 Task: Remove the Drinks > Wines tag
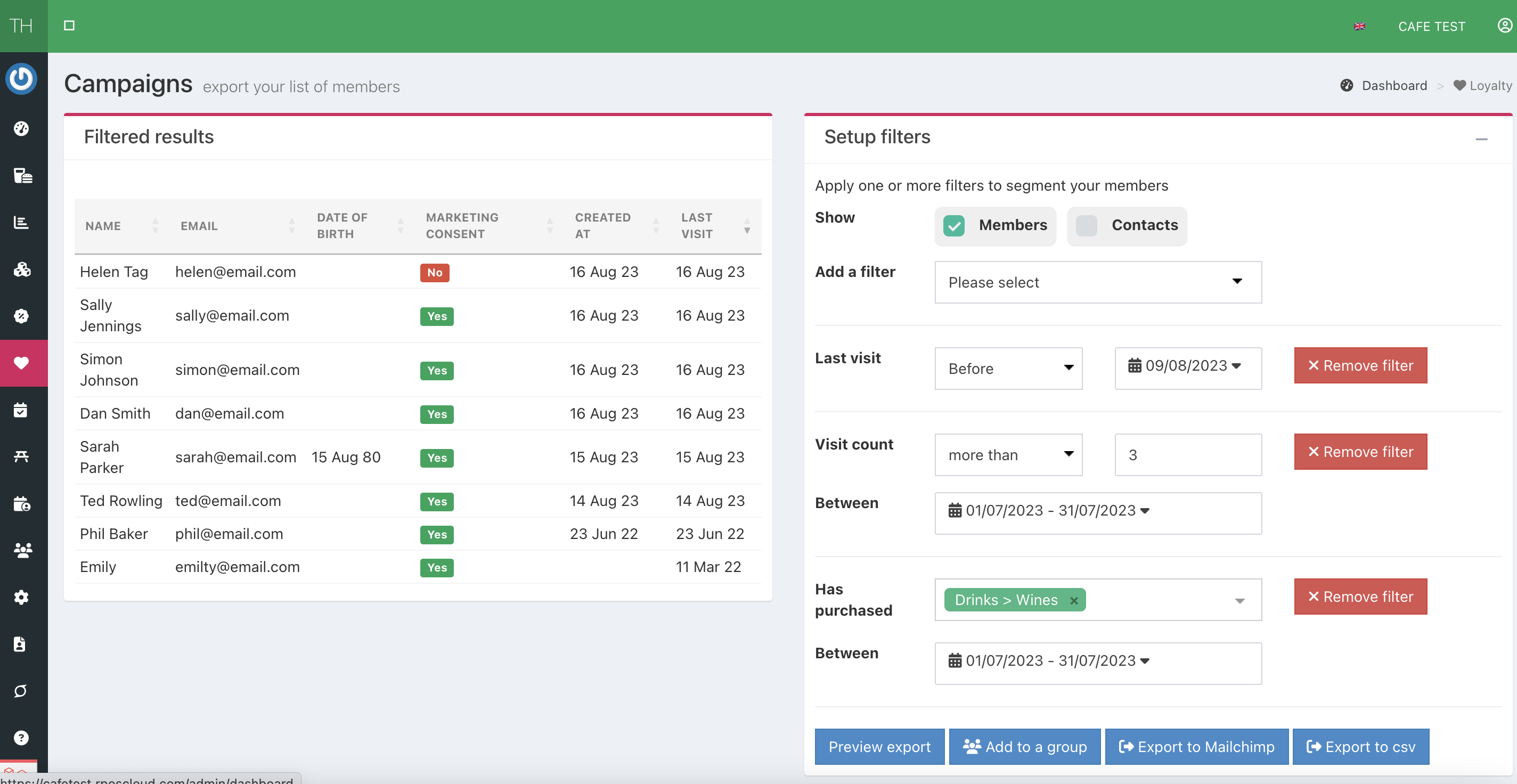(1073, 600)
